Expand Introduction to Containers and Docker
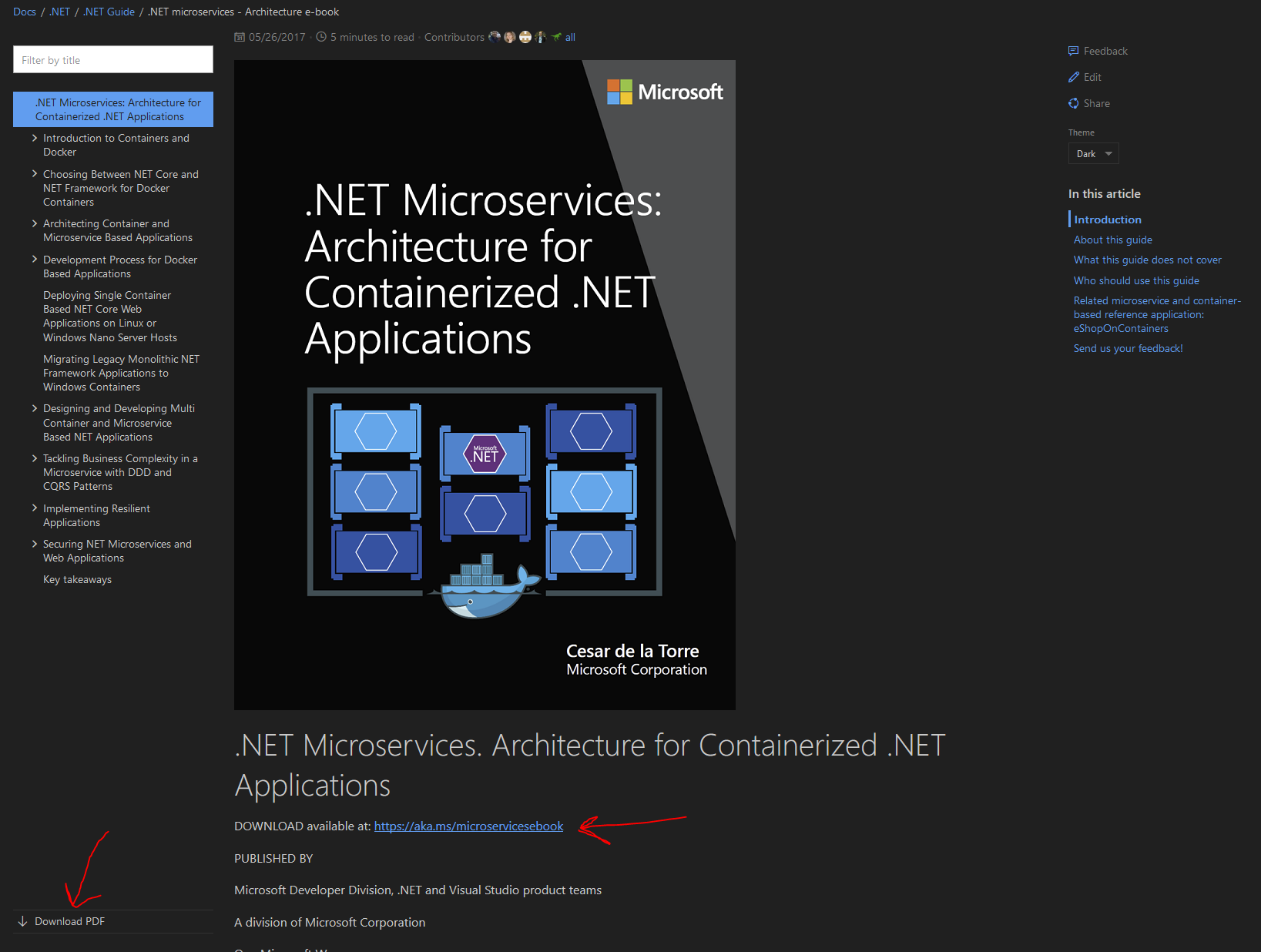 click(35, 138)
